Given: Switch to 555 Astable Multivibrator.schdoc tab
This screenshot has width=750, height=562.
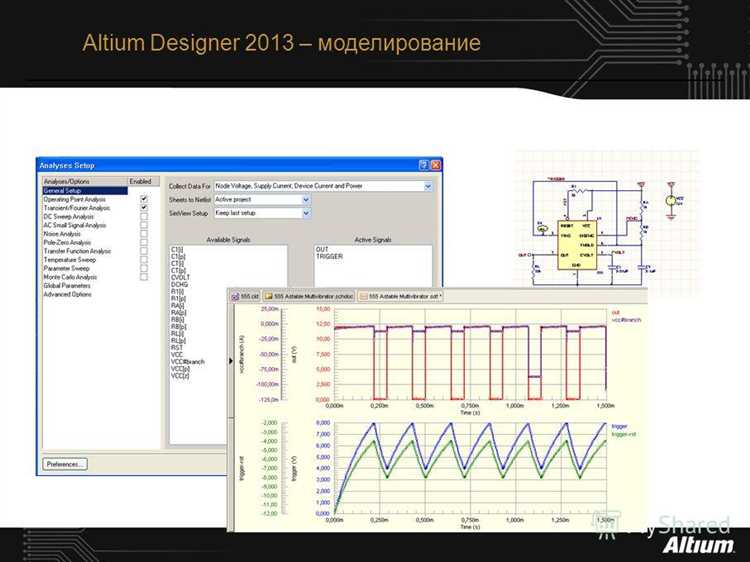Looking at the screenshot, I should (x=309, y=297).
